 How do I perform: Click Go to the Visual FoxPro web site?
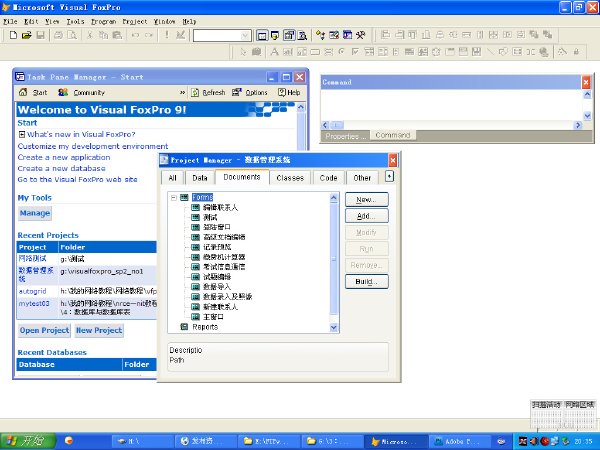point(77,179)
